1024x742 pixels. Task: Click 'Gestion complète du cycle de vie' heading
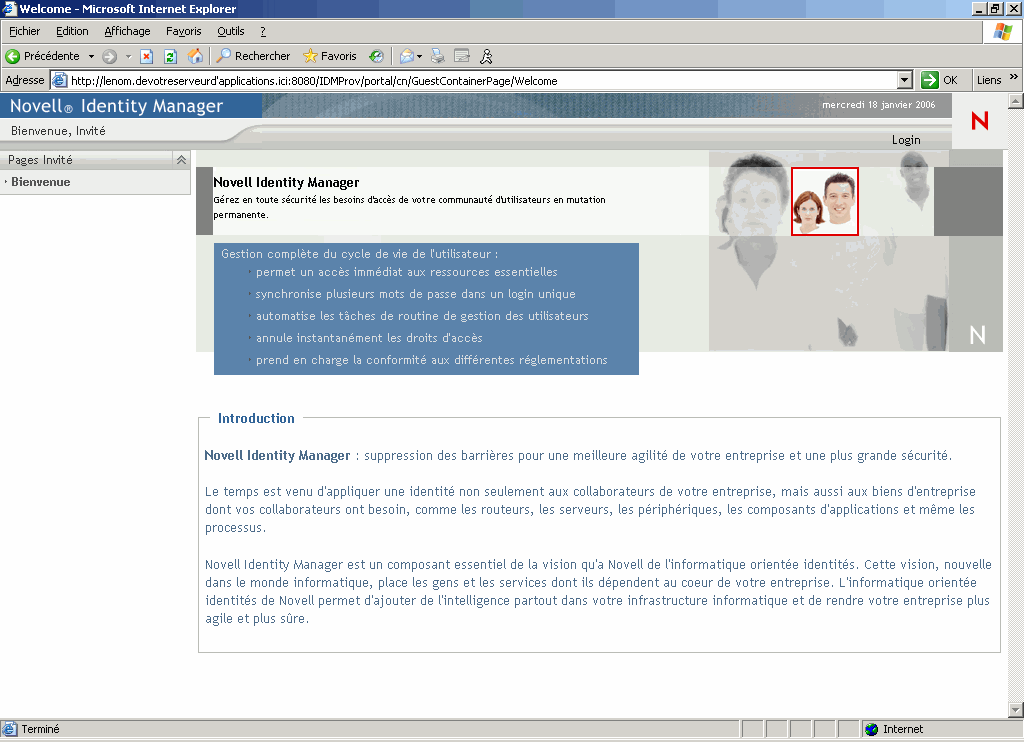[359, 254]
